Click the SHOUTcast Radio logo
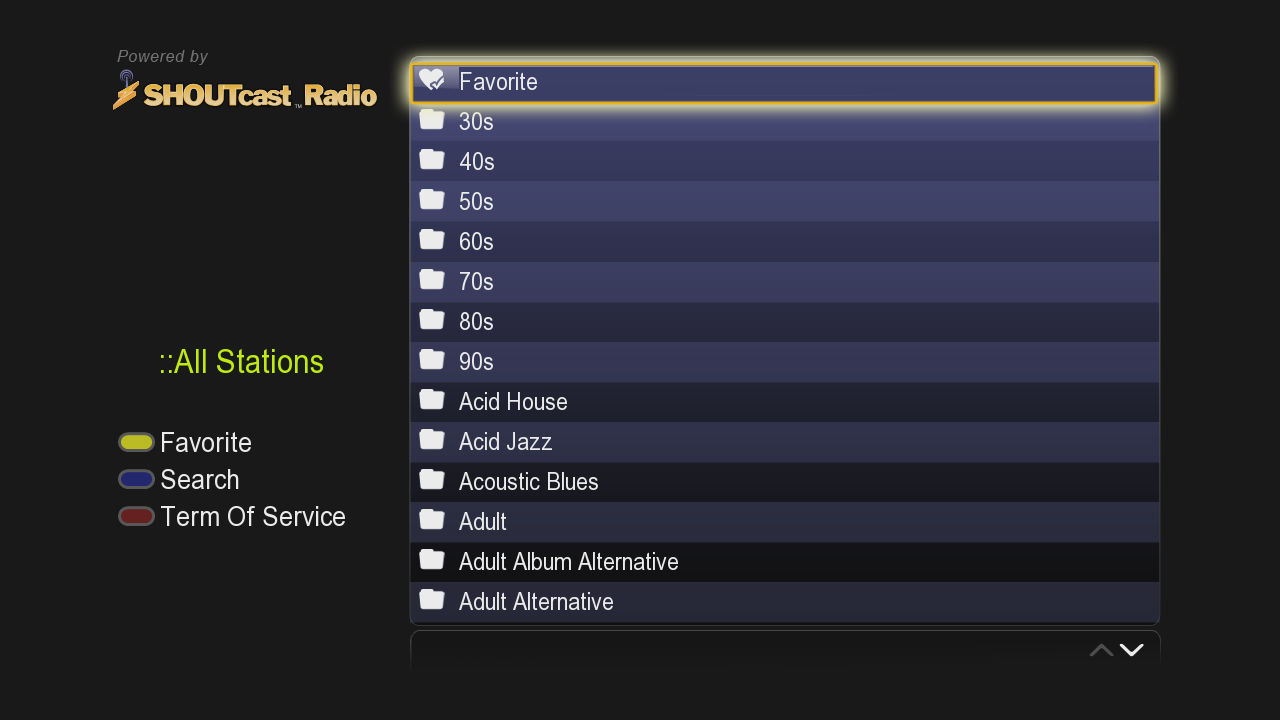This screenshot has height=720, width=1280. click(x=245, y=92)
